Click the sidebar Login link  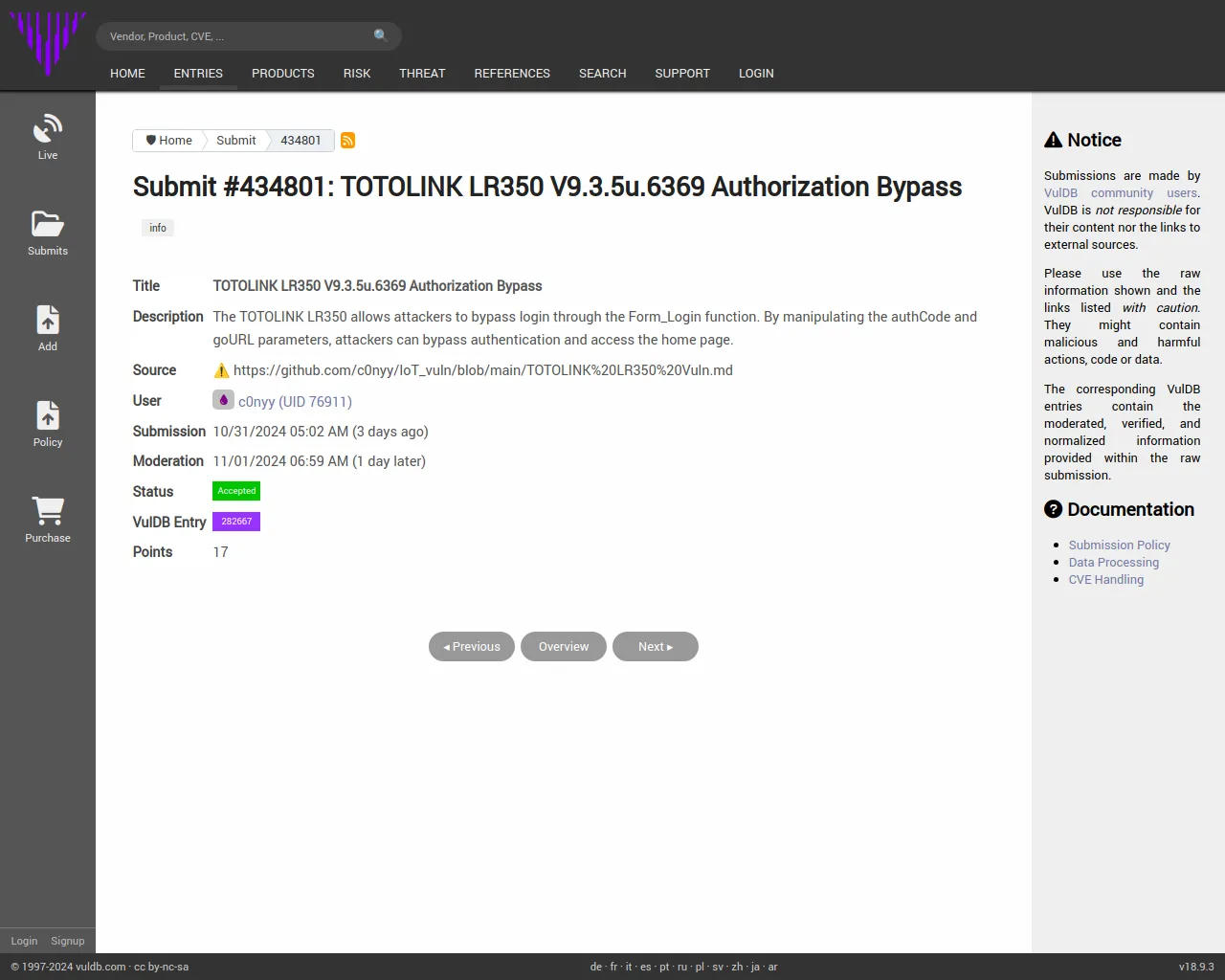click(x=24, y=941)
